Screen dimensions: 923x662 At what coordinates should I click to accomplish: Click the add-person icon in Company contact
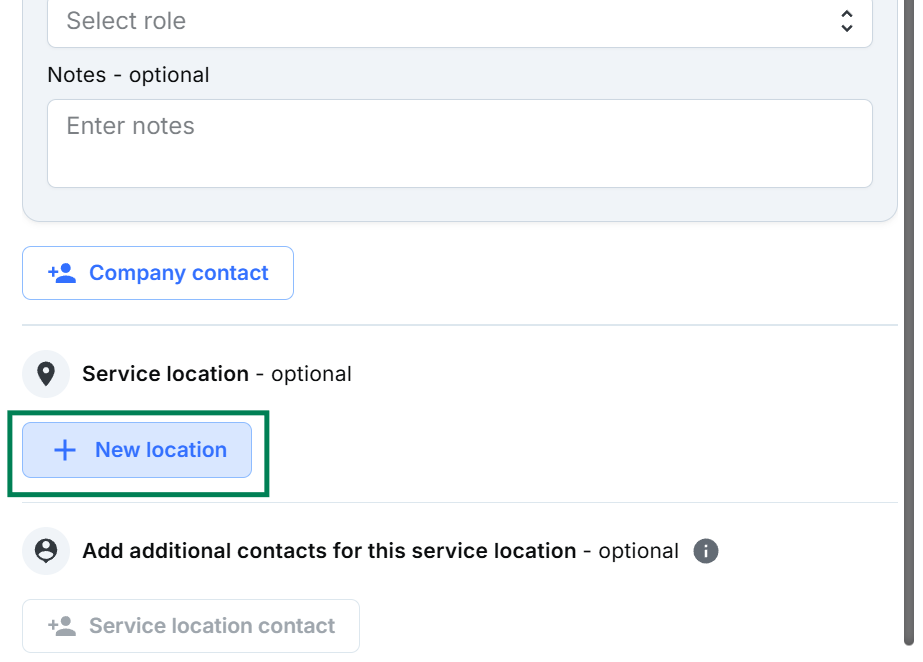point(62,273)
